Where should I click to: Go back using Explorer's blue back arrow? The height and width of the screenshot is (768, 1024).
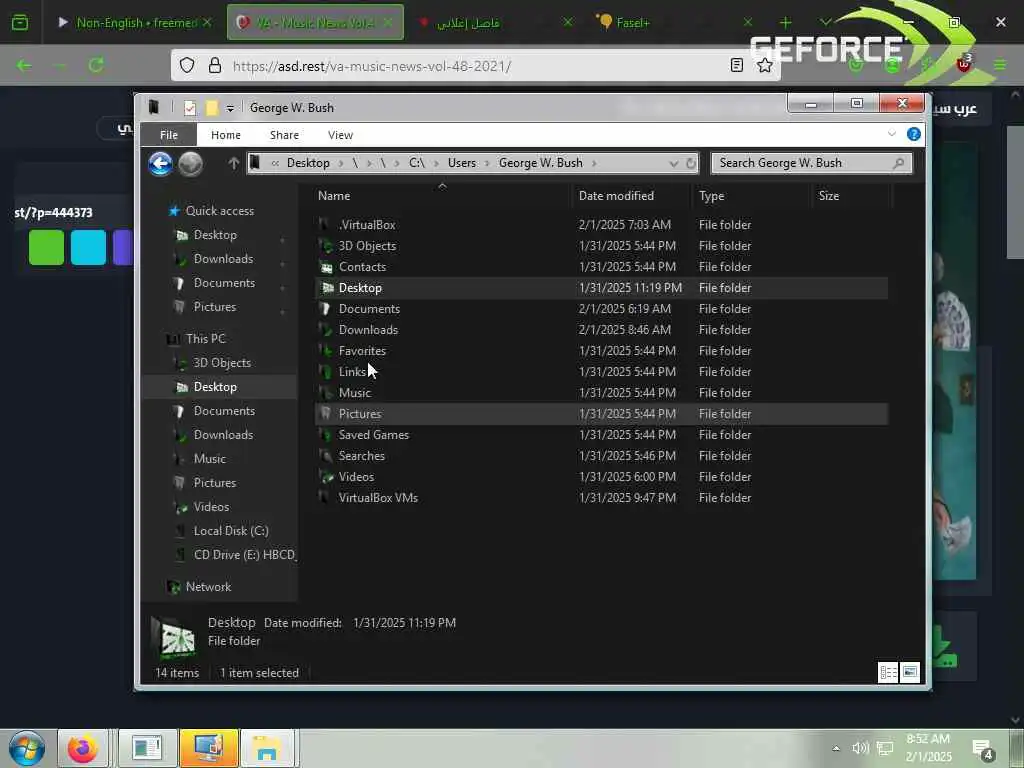click(x=160, y=163)
